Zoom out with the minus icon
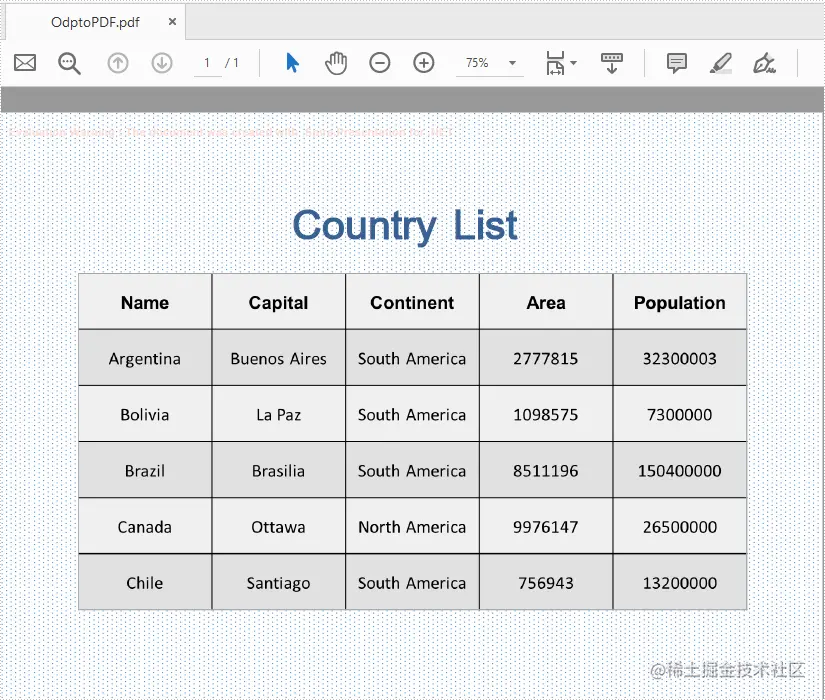 pyautogui.click(x=379, y=63)
